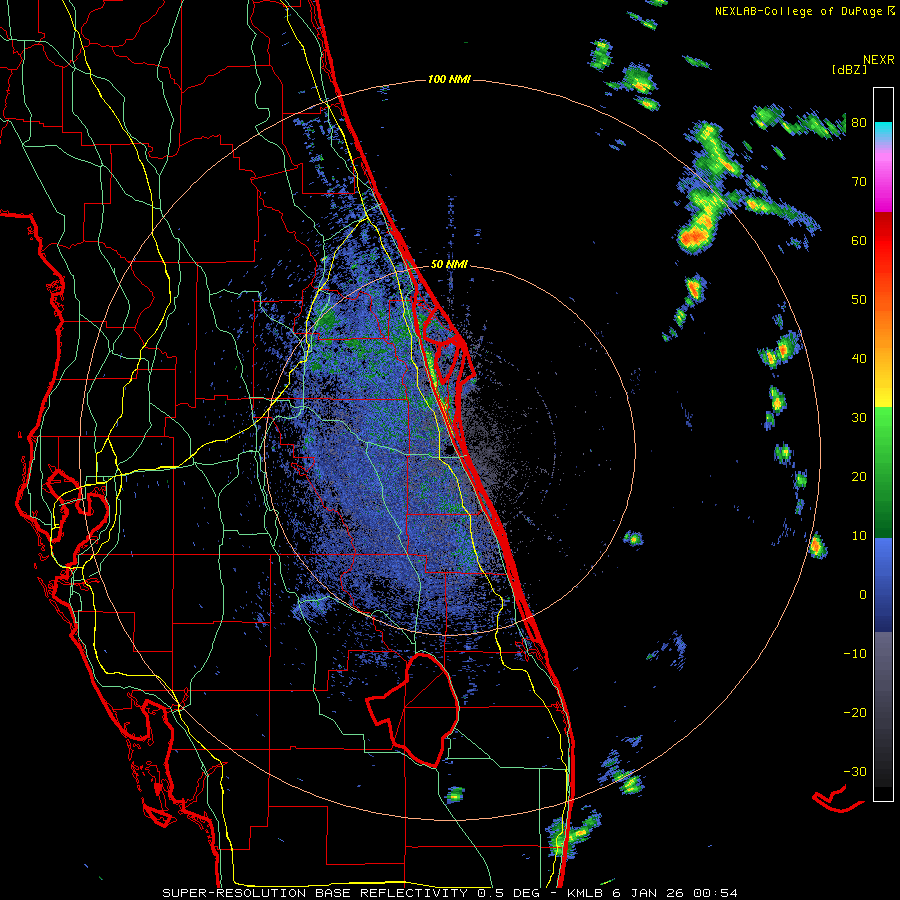Image resolution: width=900 pixels, height=900 pixels.
Task: Select the [dBZ] unit label
Action: 849,69
